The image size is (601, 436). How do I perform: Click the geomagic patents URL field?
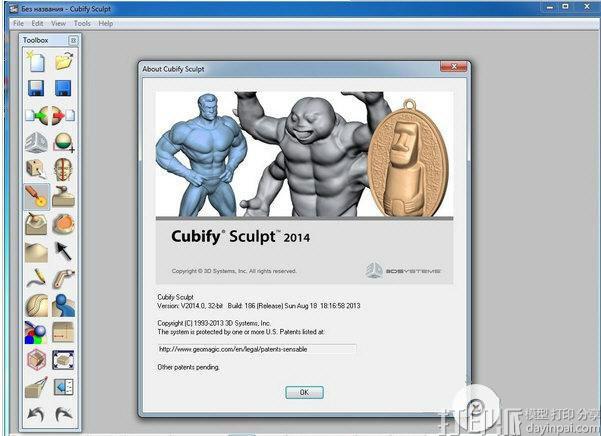(x=257, y=349)
